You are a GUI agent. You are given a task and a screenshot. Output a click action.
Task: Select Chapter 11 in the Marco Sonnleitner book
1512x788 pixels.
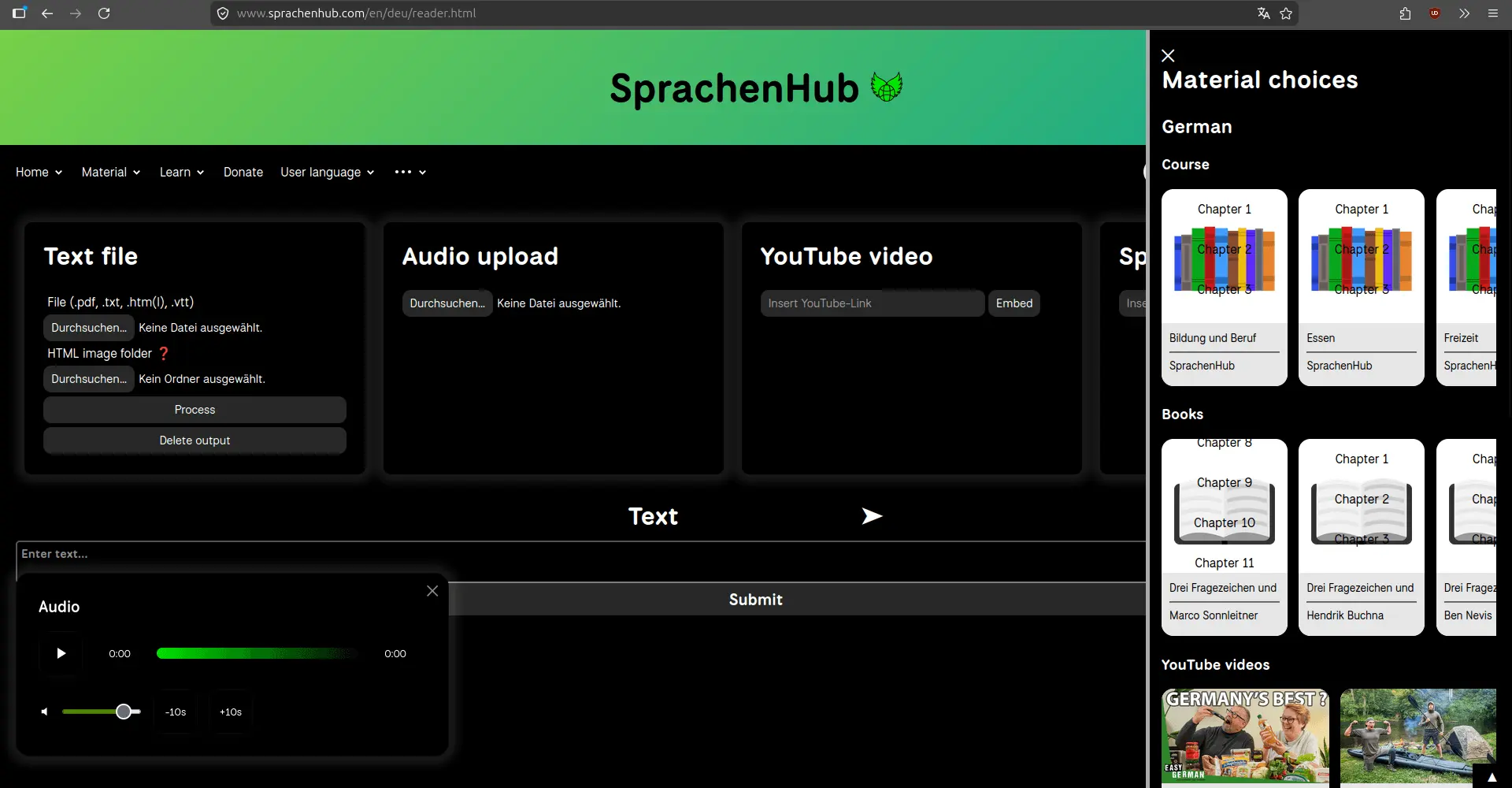pos(1225,563)
